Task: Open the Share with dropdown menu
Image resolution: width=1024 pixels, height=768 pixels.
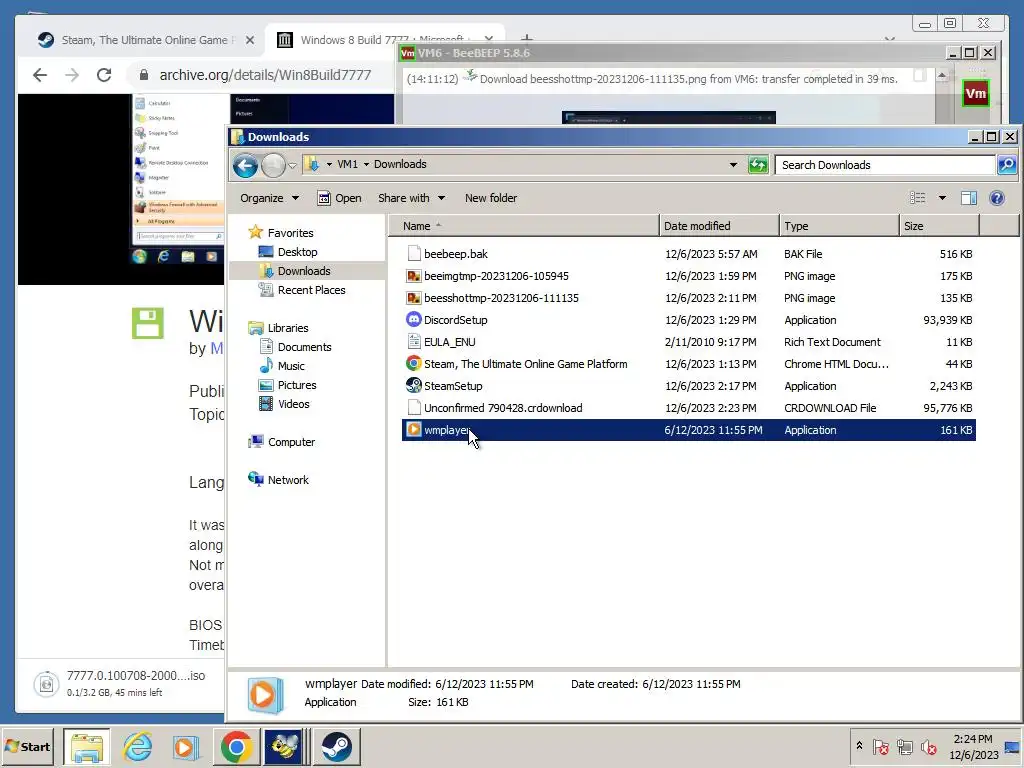Action: click(x=411, y=198)
